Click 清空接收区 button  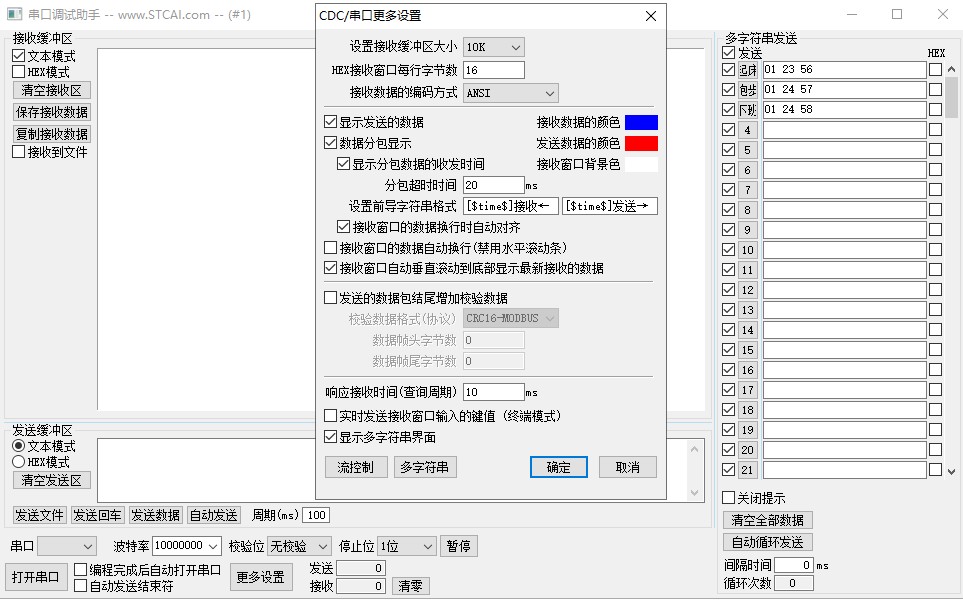52,90
